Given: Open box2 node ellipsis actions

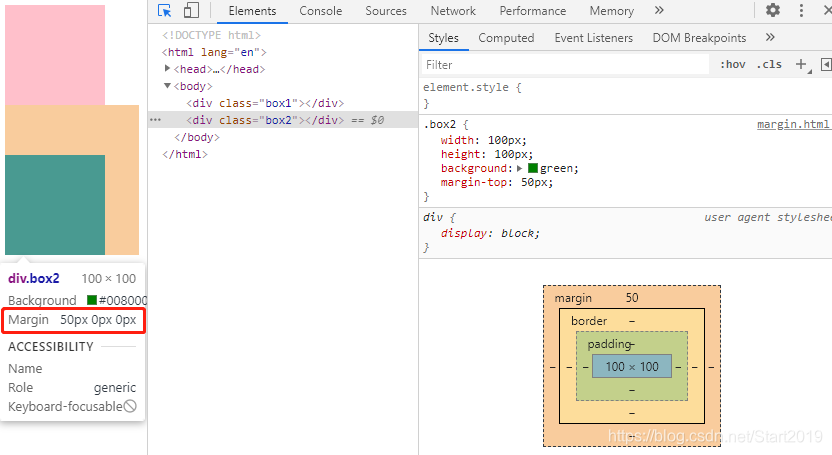Looking at the screenshot, I should [x=155, y=120].
